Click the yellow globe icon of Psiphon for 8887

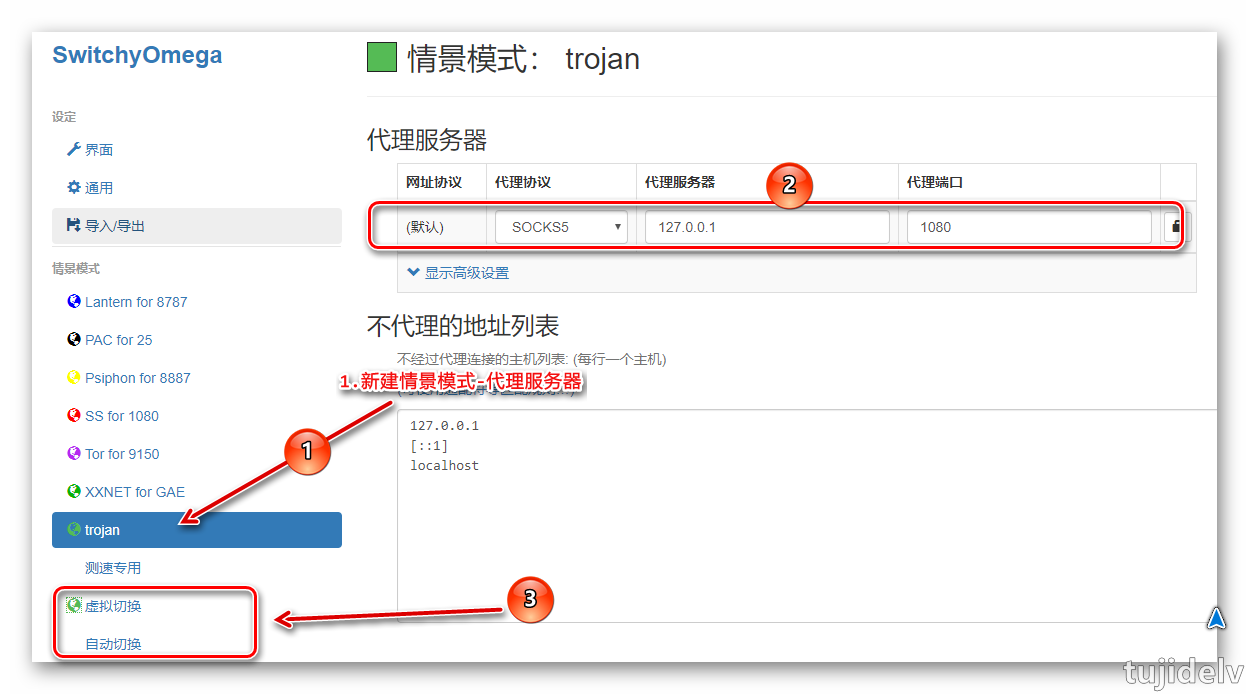(73, 377)
